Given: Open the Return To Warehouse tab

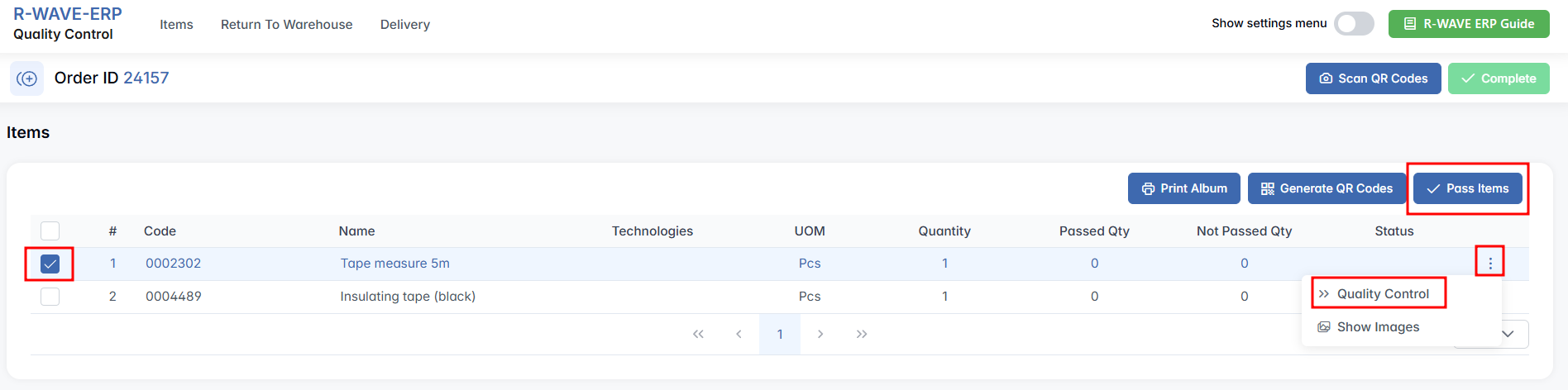Looking at the screenshot, I should (x=286, y=25).
